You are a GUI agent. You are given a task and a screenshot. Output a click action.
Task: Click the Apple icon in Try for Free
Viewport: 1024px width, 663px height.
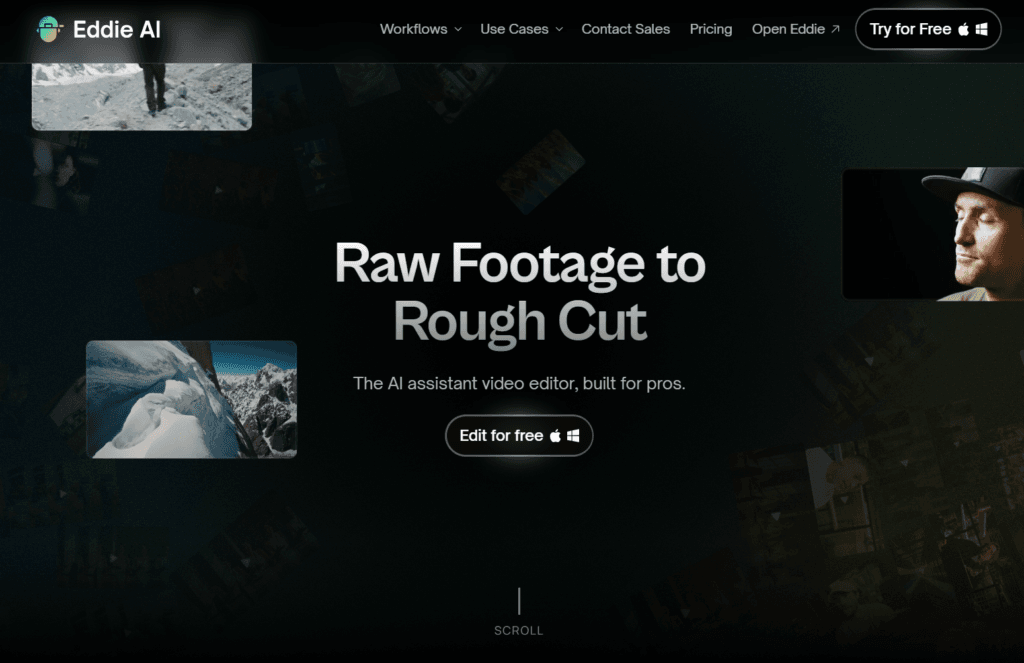[965, 28]
